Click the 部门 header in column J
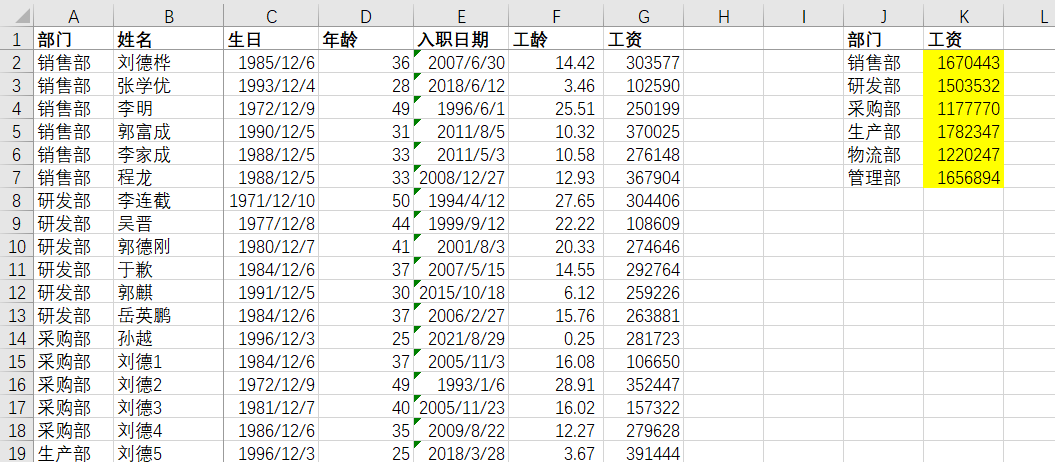Image resolution: width=1055 pixels, height=462 pixels. coord(884,39)
